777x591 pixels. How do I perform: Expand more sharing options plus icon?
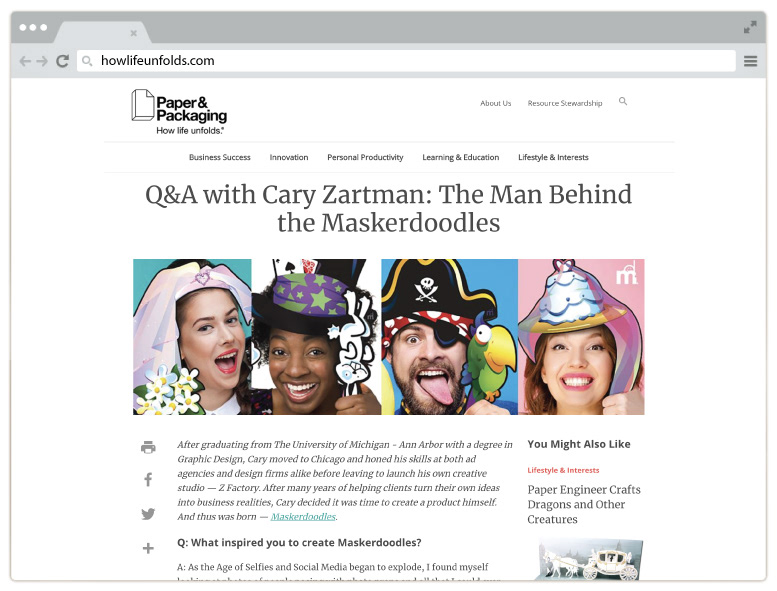(x=148, y=548)
